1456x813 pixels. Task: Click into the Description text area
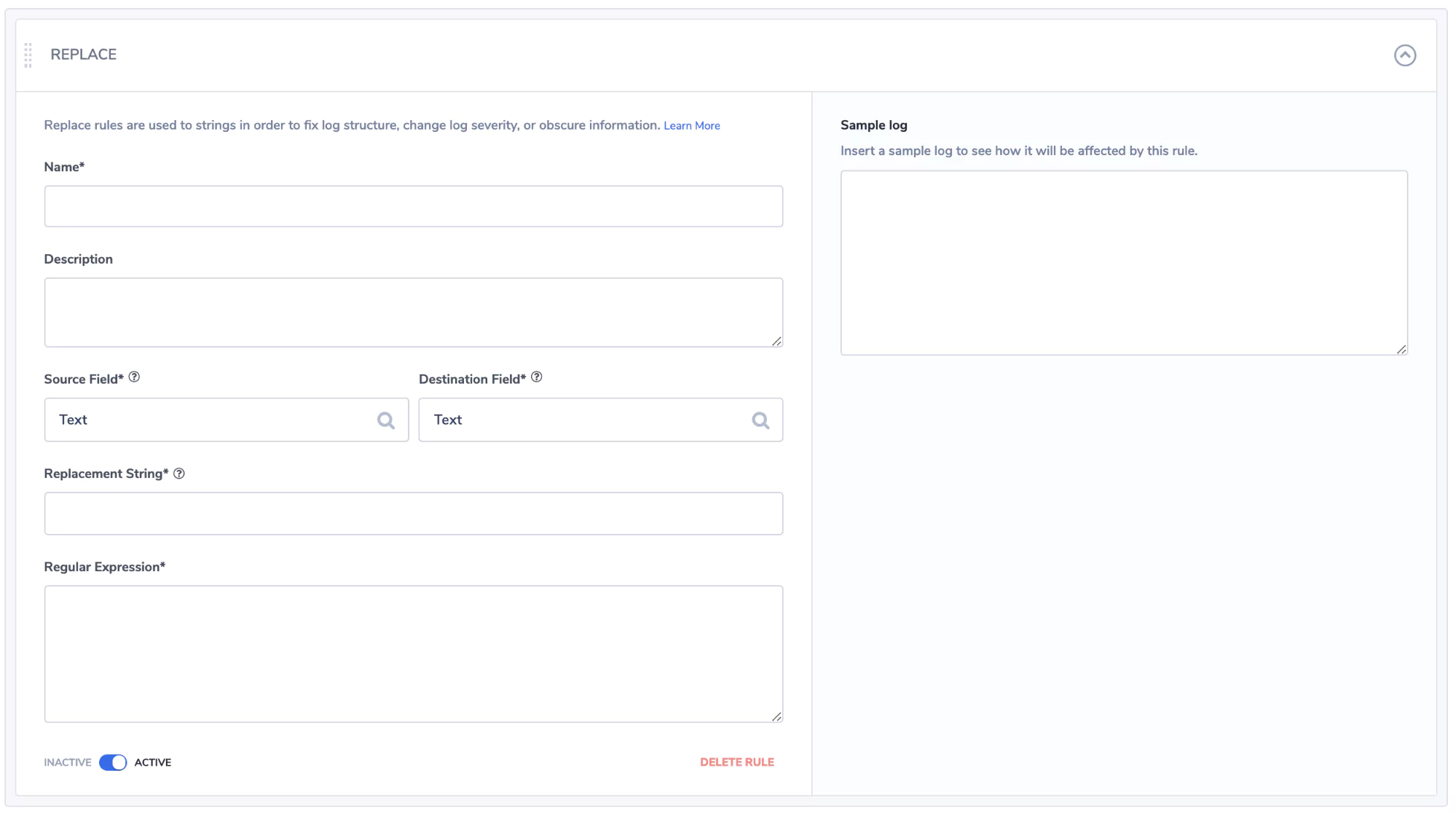pyautogui.click(x=414, y=313)
